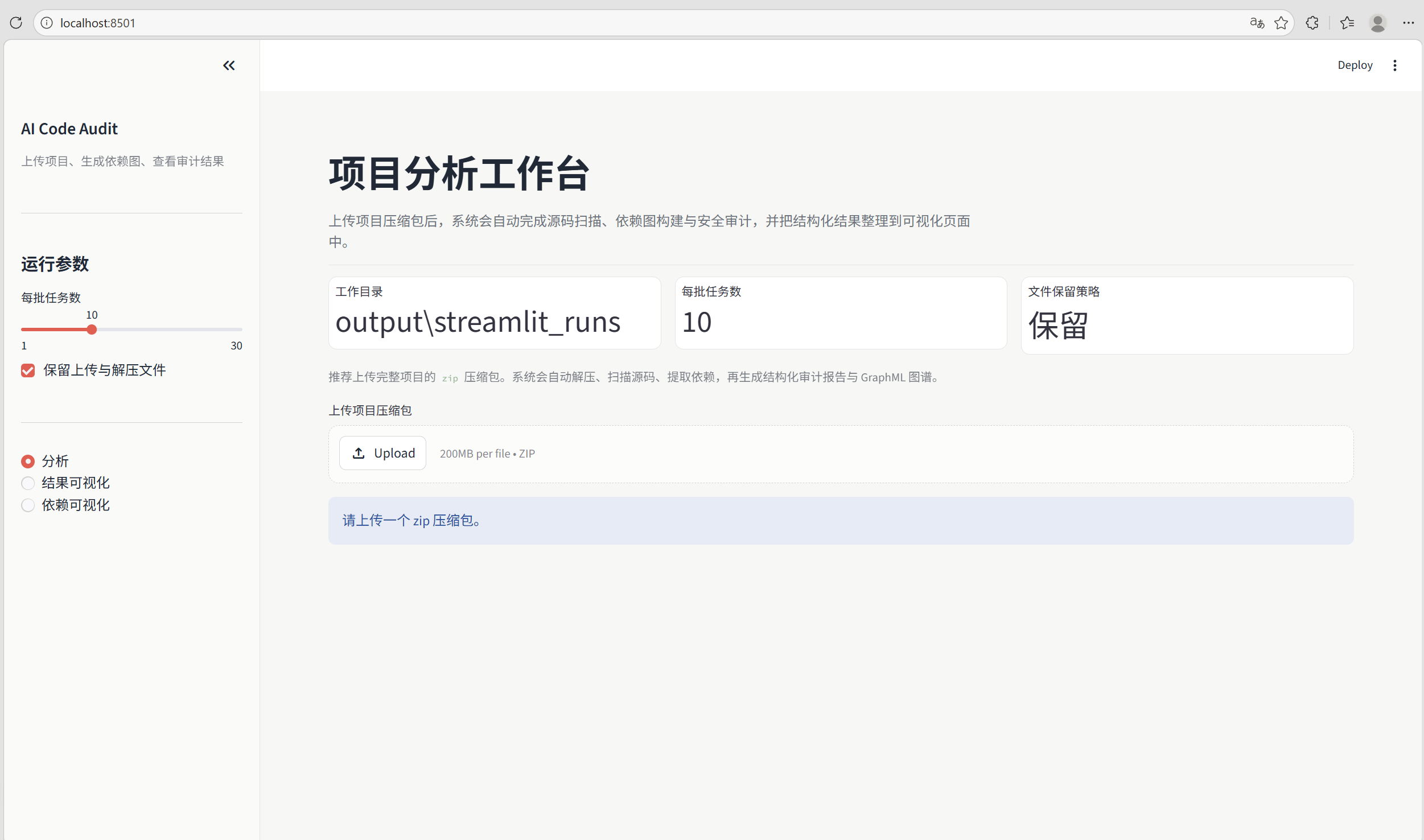Reload the page with refresh icon
Viewport: 1424px width, 840px height.
(x=16, y=23)
